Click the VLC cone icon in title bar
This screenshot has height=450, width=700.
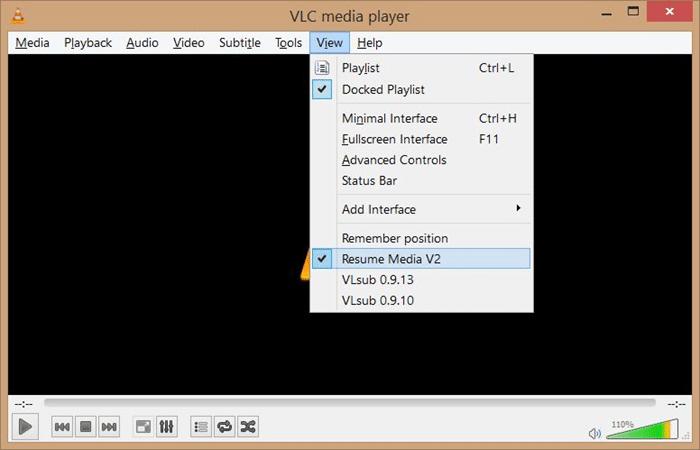point(18,16)
